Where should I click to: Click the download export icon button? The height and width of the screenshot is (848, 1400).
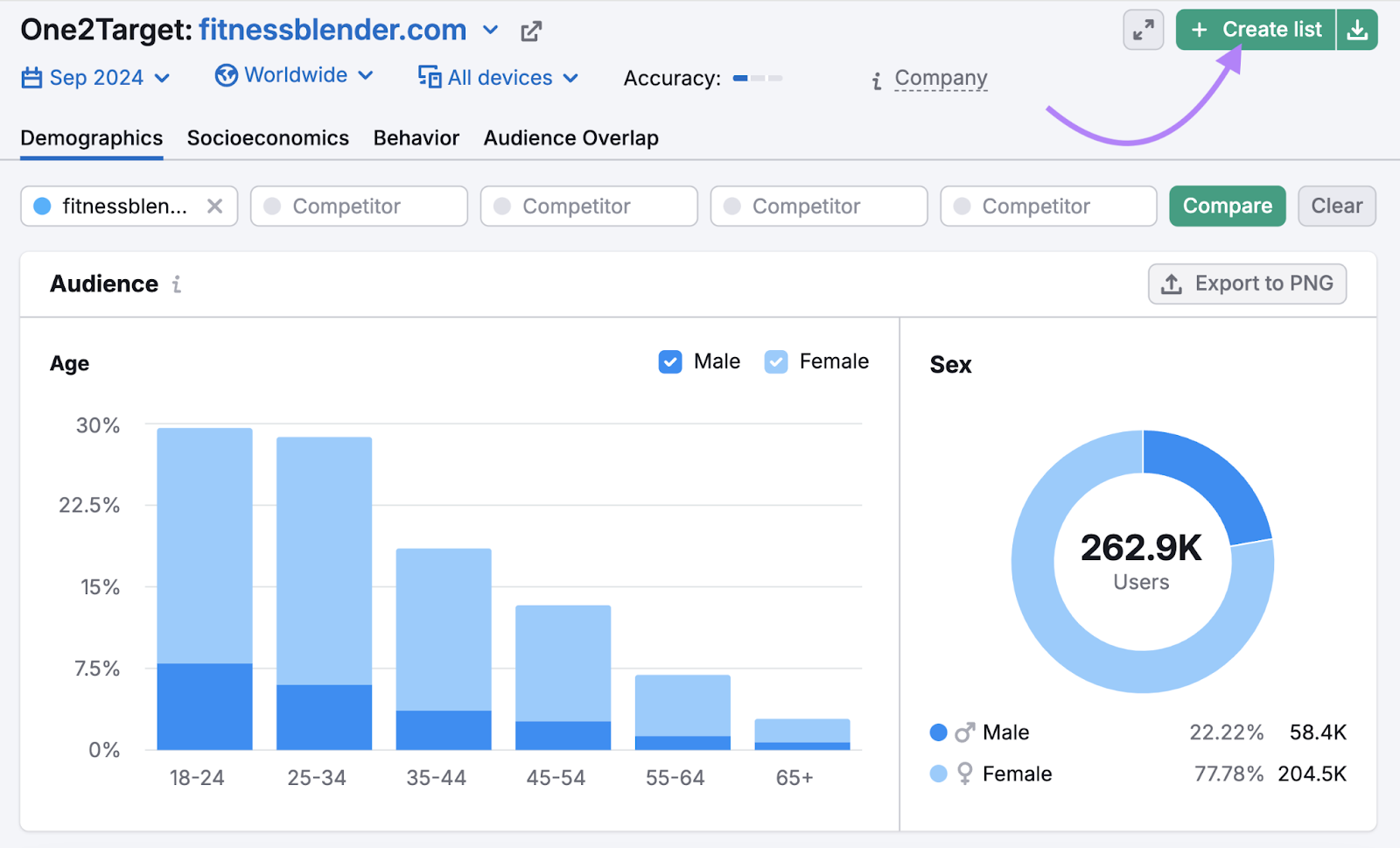pyautogui.click(x=1357, y=31)
